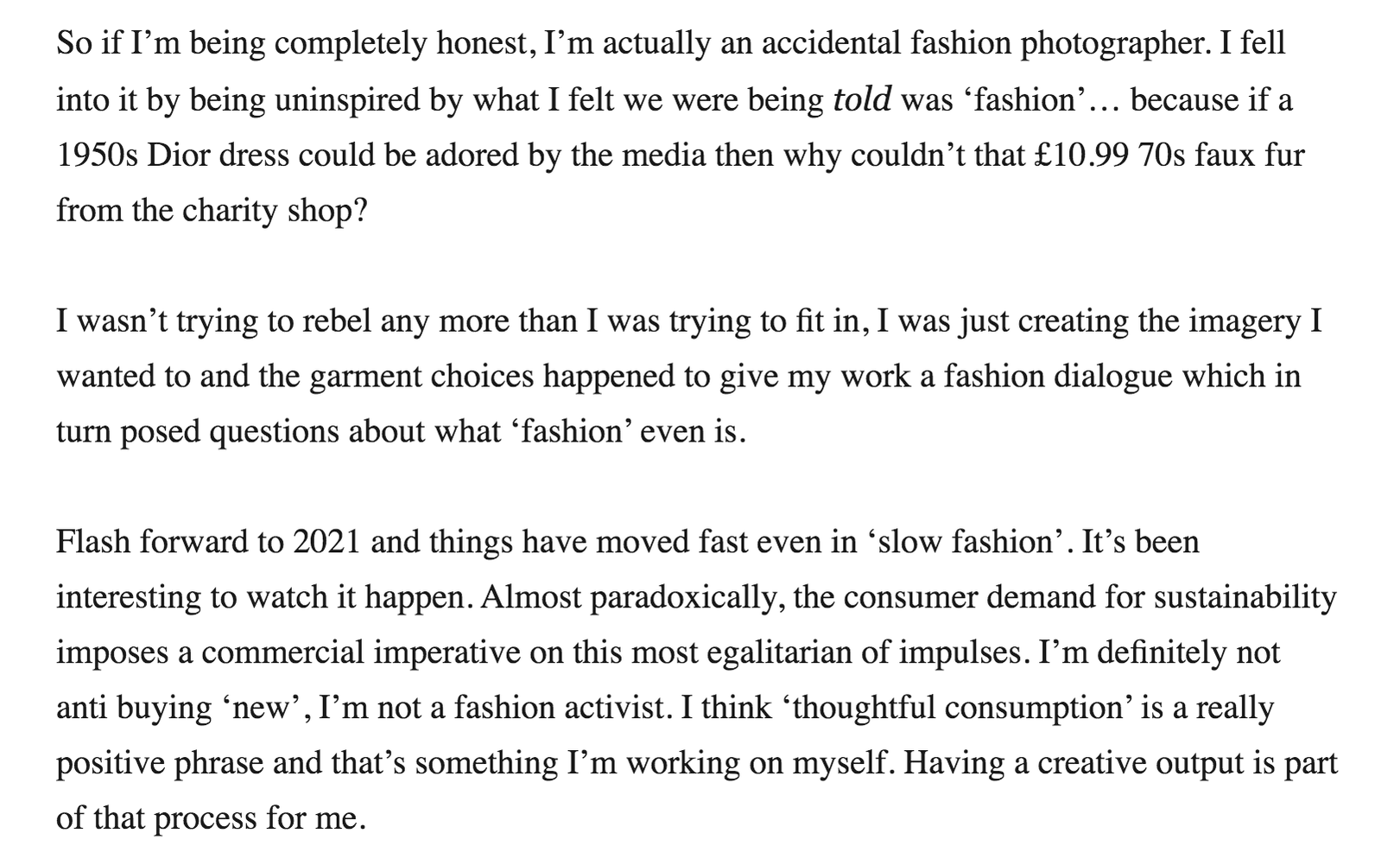The height and width of the screenshot is (865, 1400).
Task: Click the italic word 'told'
Action: pos(862,100)
